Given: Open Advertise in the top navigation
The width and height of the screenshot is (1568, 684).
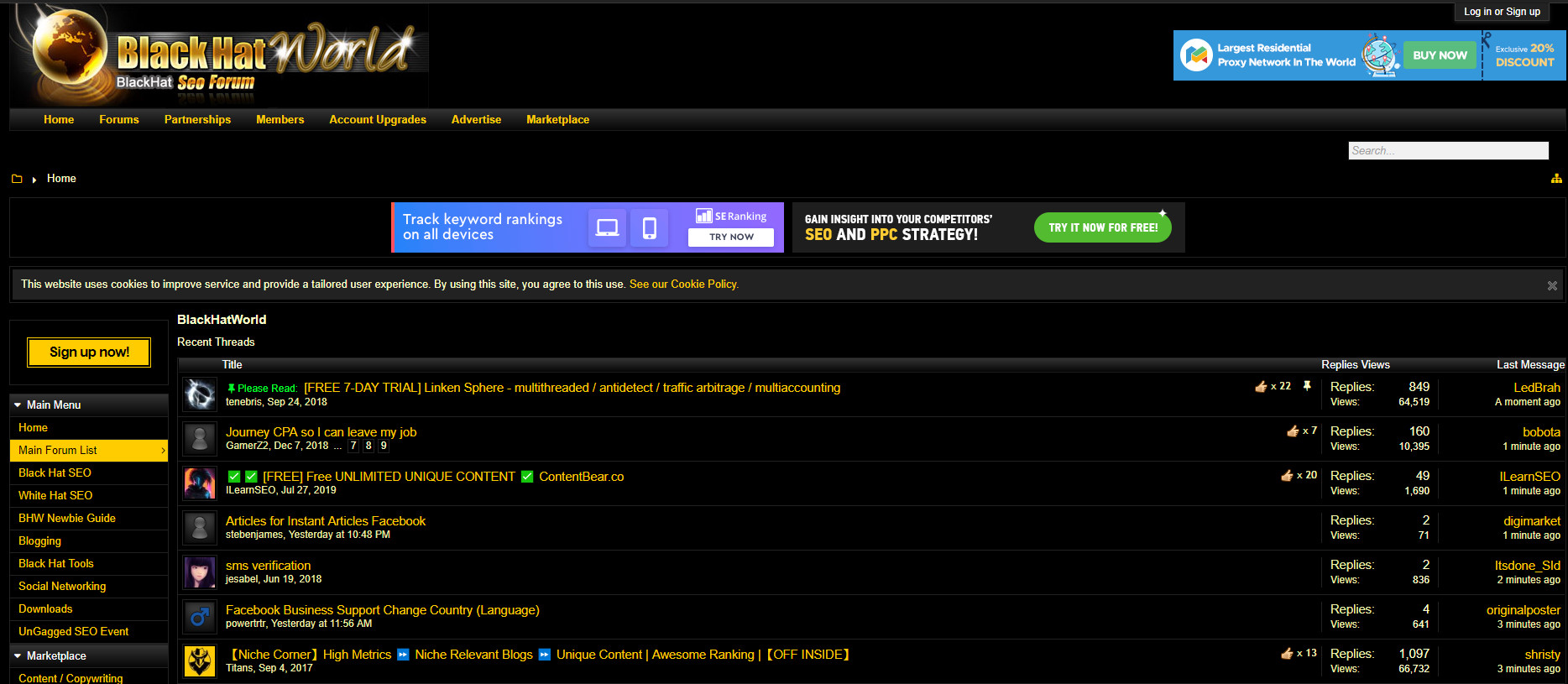Looking at the screenshot, I should coord(476,119).
